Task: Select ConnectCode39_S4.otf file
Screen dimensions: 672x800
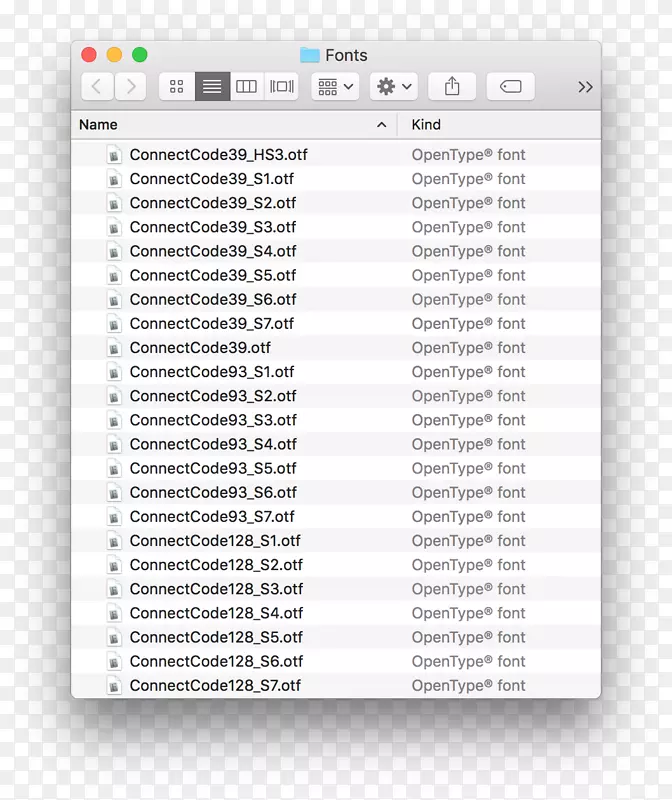Action: click(x=336, y=251)
